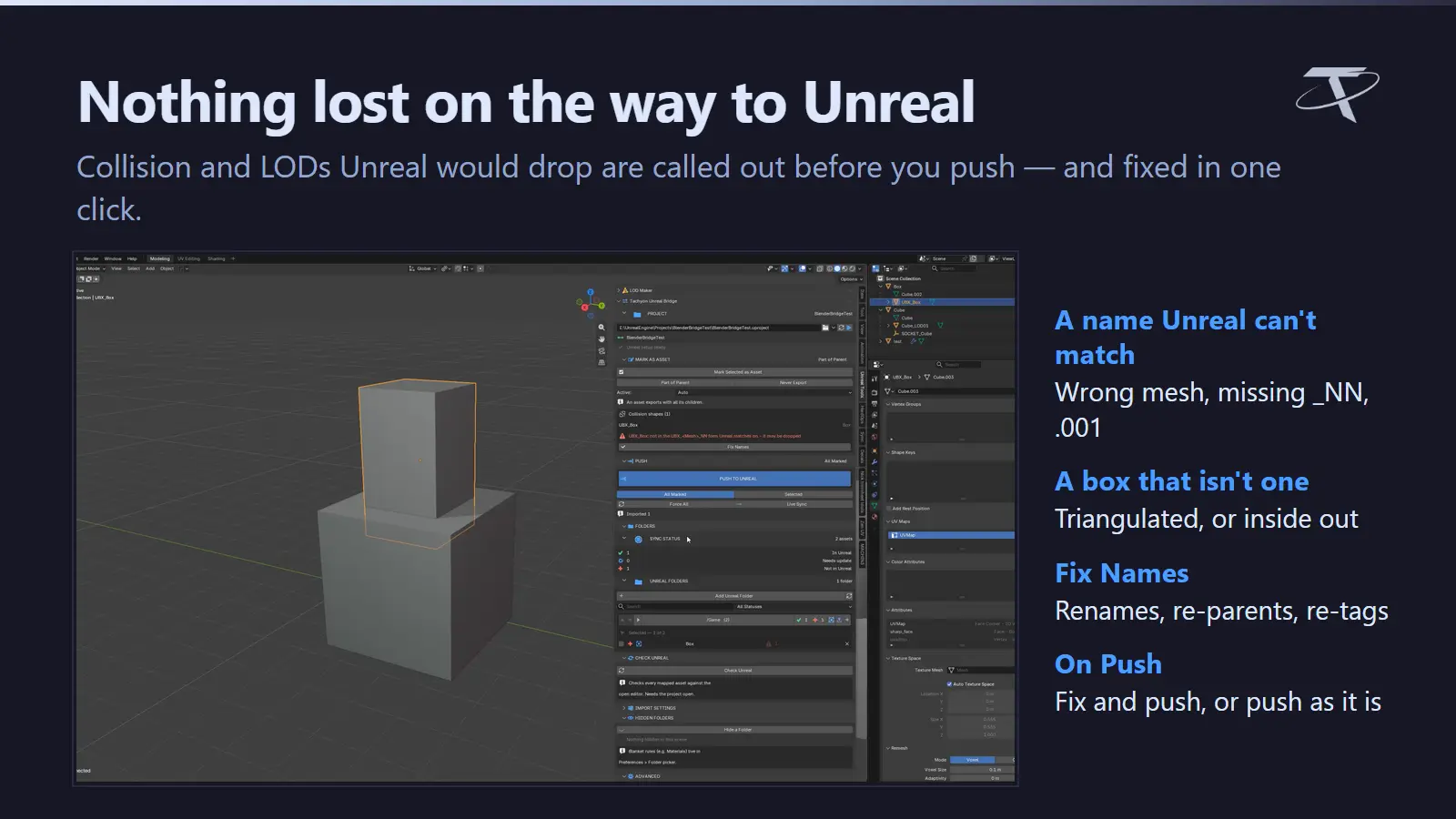This screenshot has width=1456, height=819.
Task: Toggle the Mark Selected as Asset checkbox
Action: (x=621, y=372)
